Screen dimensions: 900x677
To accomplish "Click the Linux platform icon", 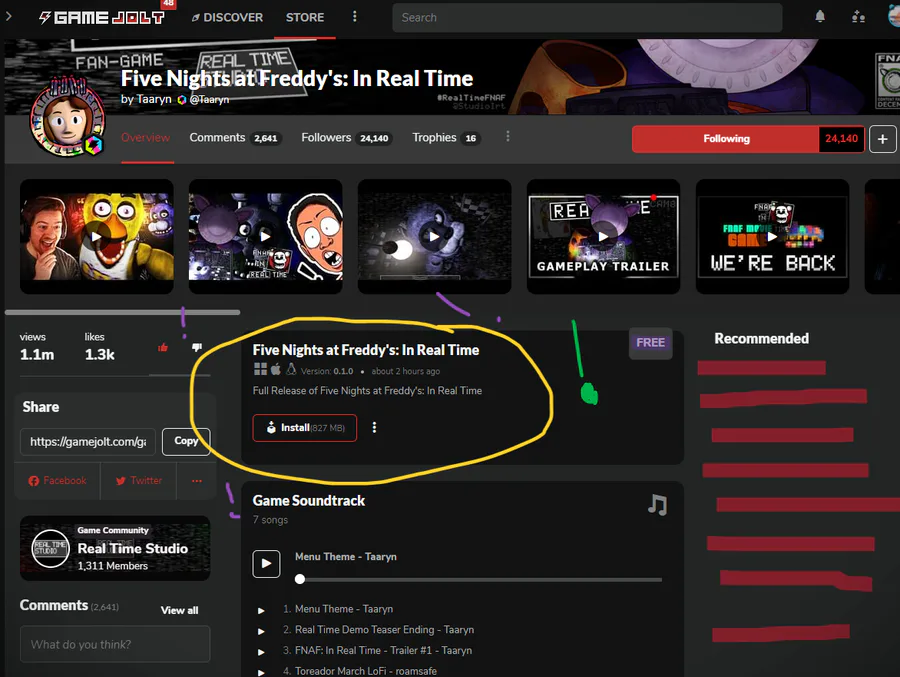I will [291, 369].
